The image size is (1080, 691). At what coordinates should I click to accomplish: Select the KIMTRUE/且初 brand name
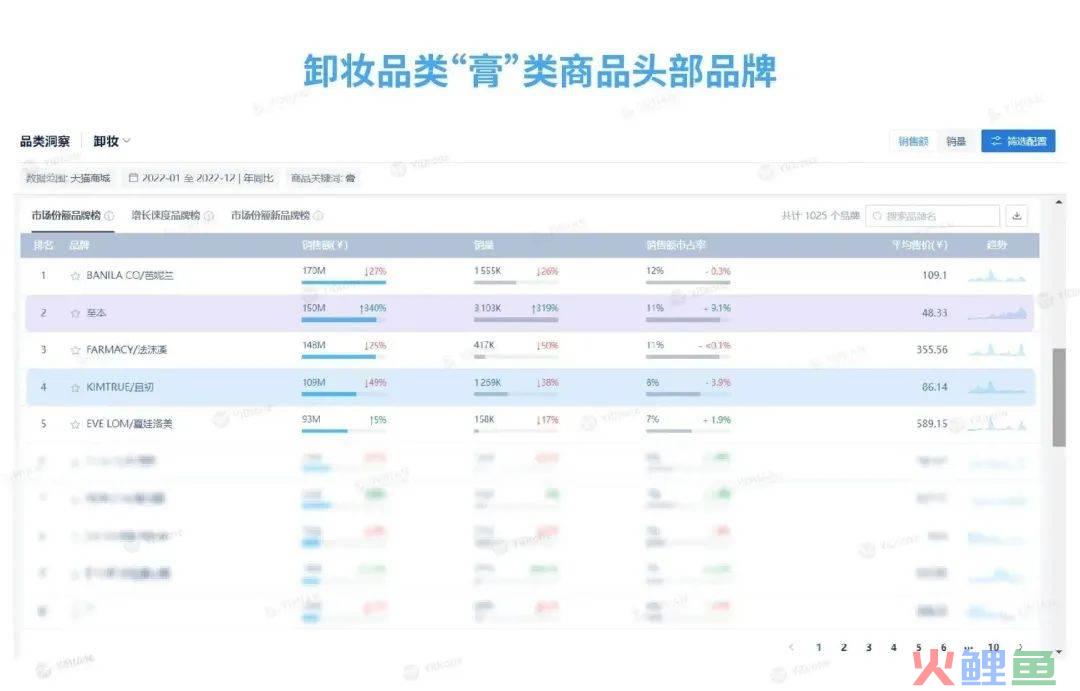[120, 387]
